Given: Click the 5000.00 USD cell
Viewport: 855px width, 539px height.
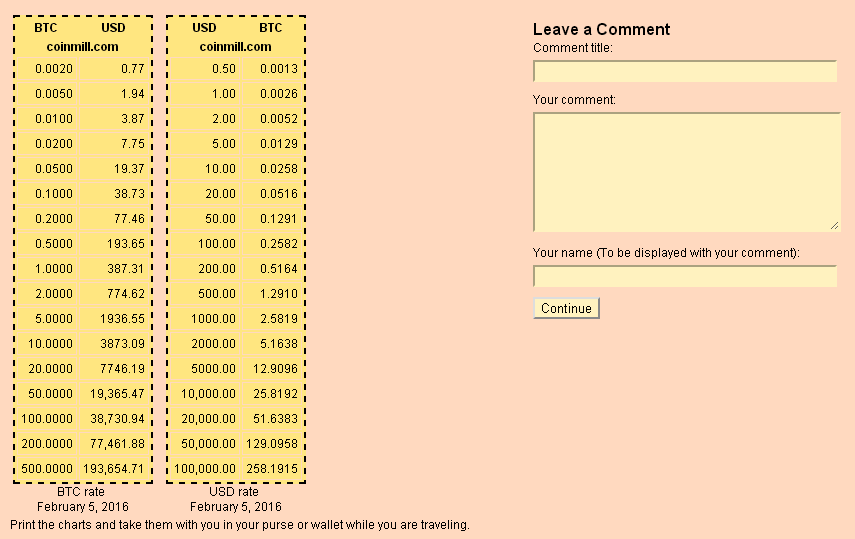Looking at the screenshot, I should pyautogui.click(x=213, y=369).
